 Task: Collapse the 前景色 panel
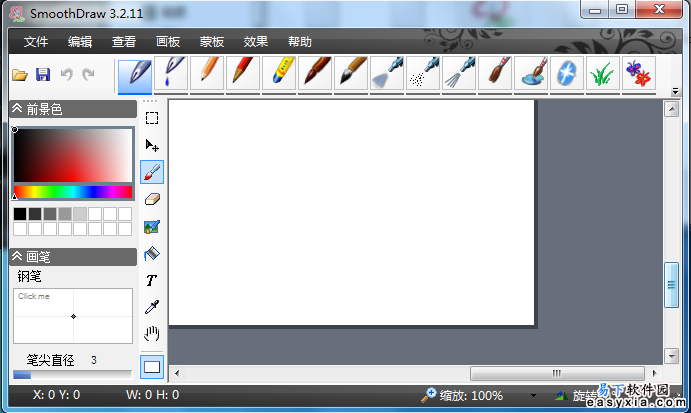click(17, 108)
